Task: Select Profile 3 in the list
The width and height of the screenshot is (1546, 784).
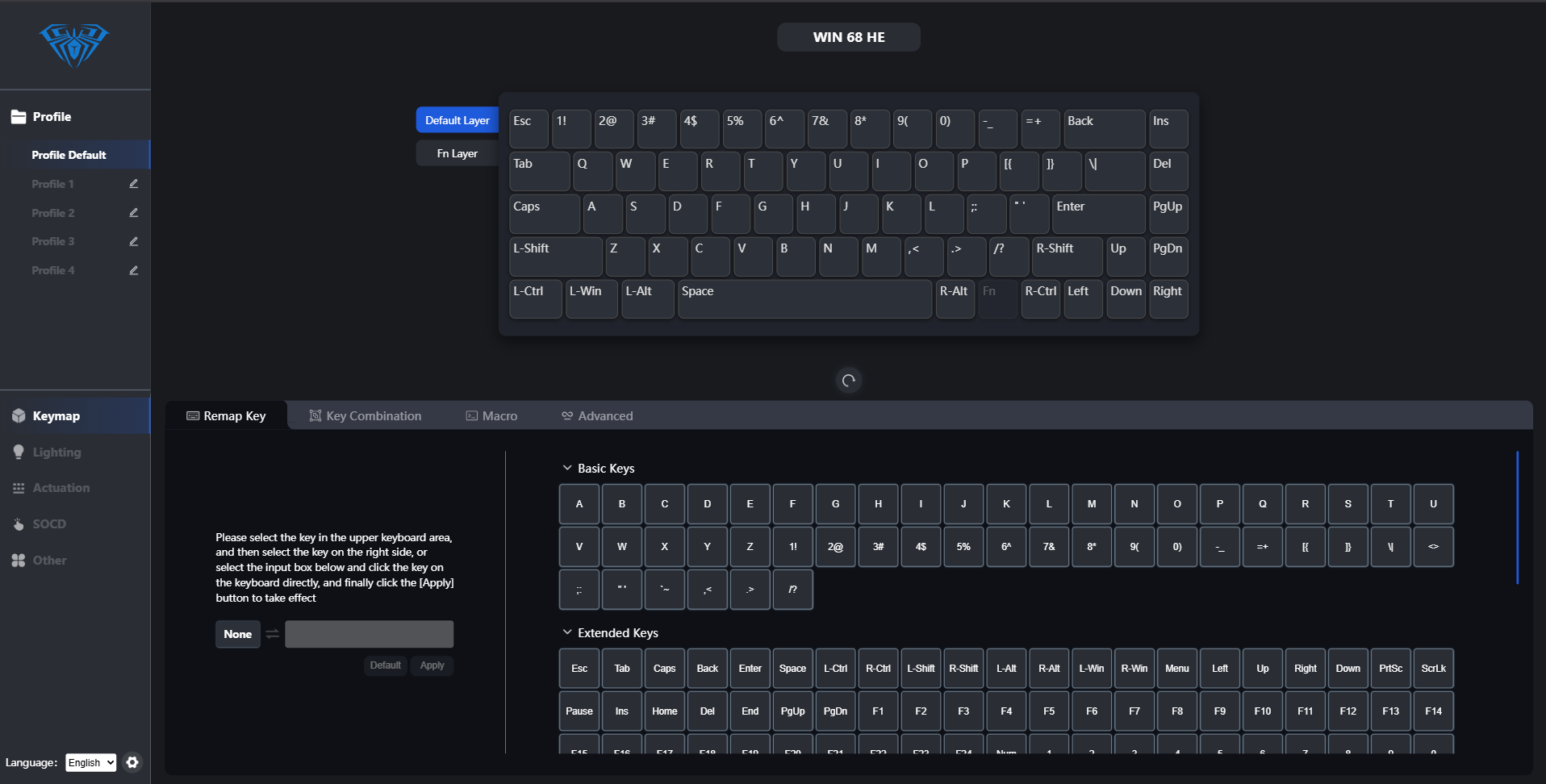Action: [52, 241]
